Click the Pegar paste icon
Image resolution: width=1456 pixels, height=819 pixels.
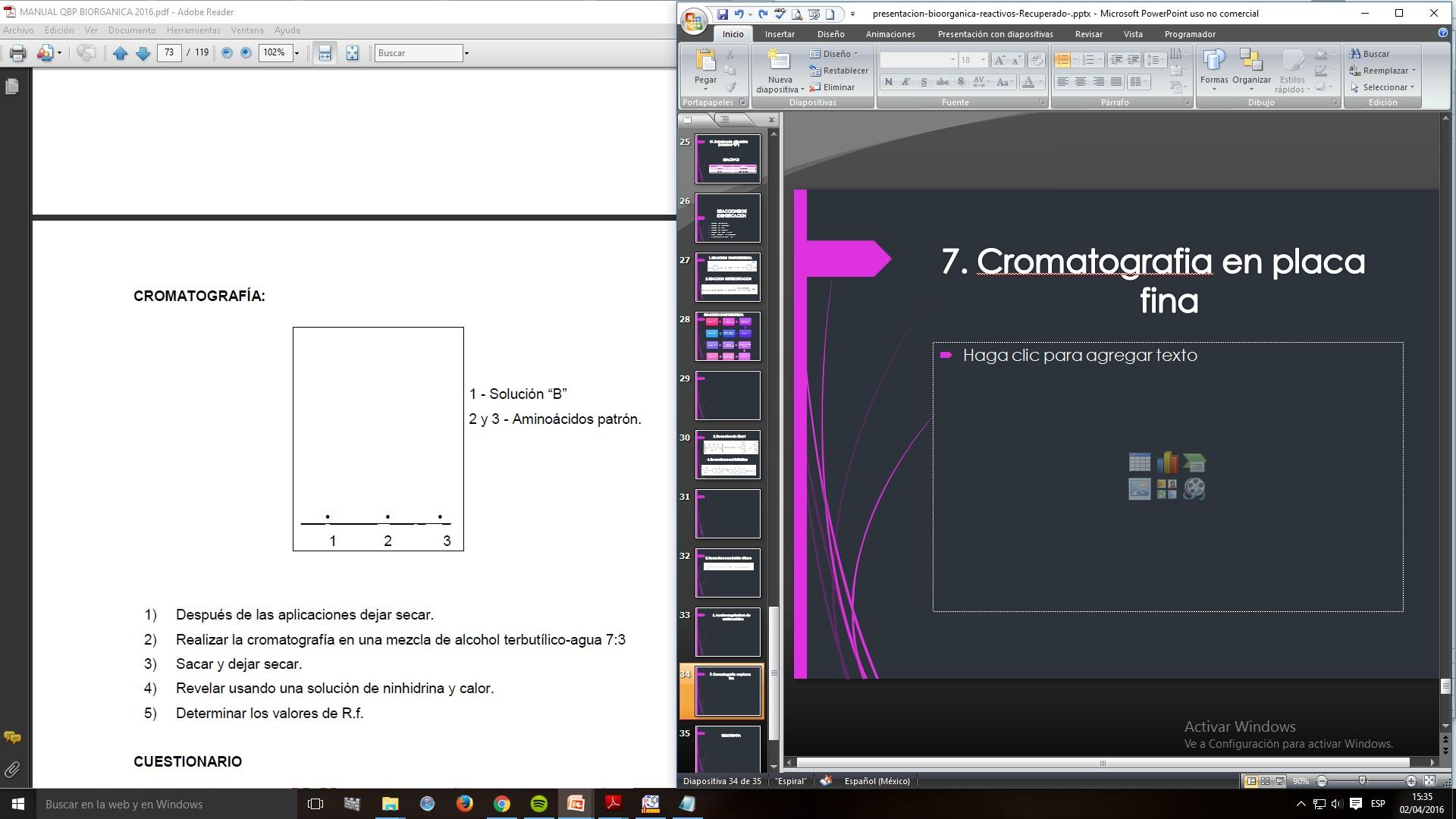click(705, 61)
